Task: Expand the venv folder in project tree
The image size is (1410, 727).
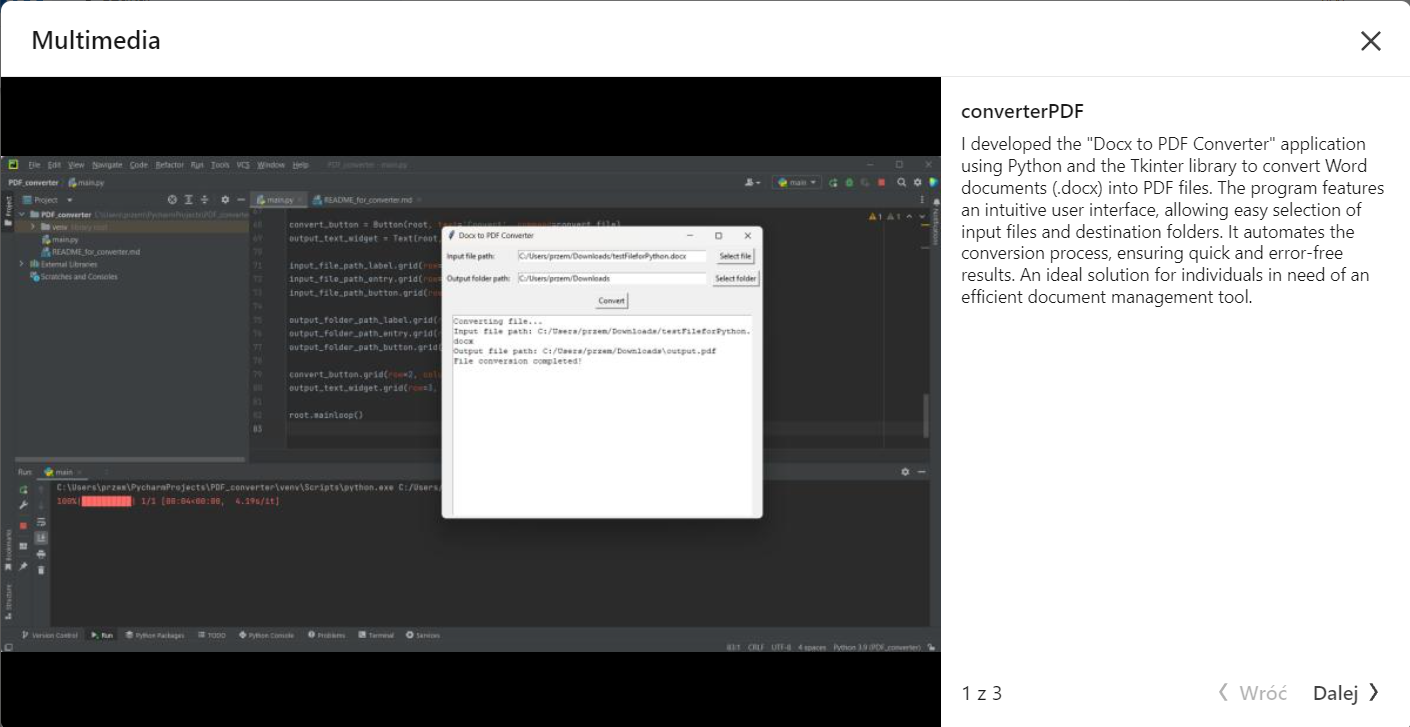Action: coord(33,227)
